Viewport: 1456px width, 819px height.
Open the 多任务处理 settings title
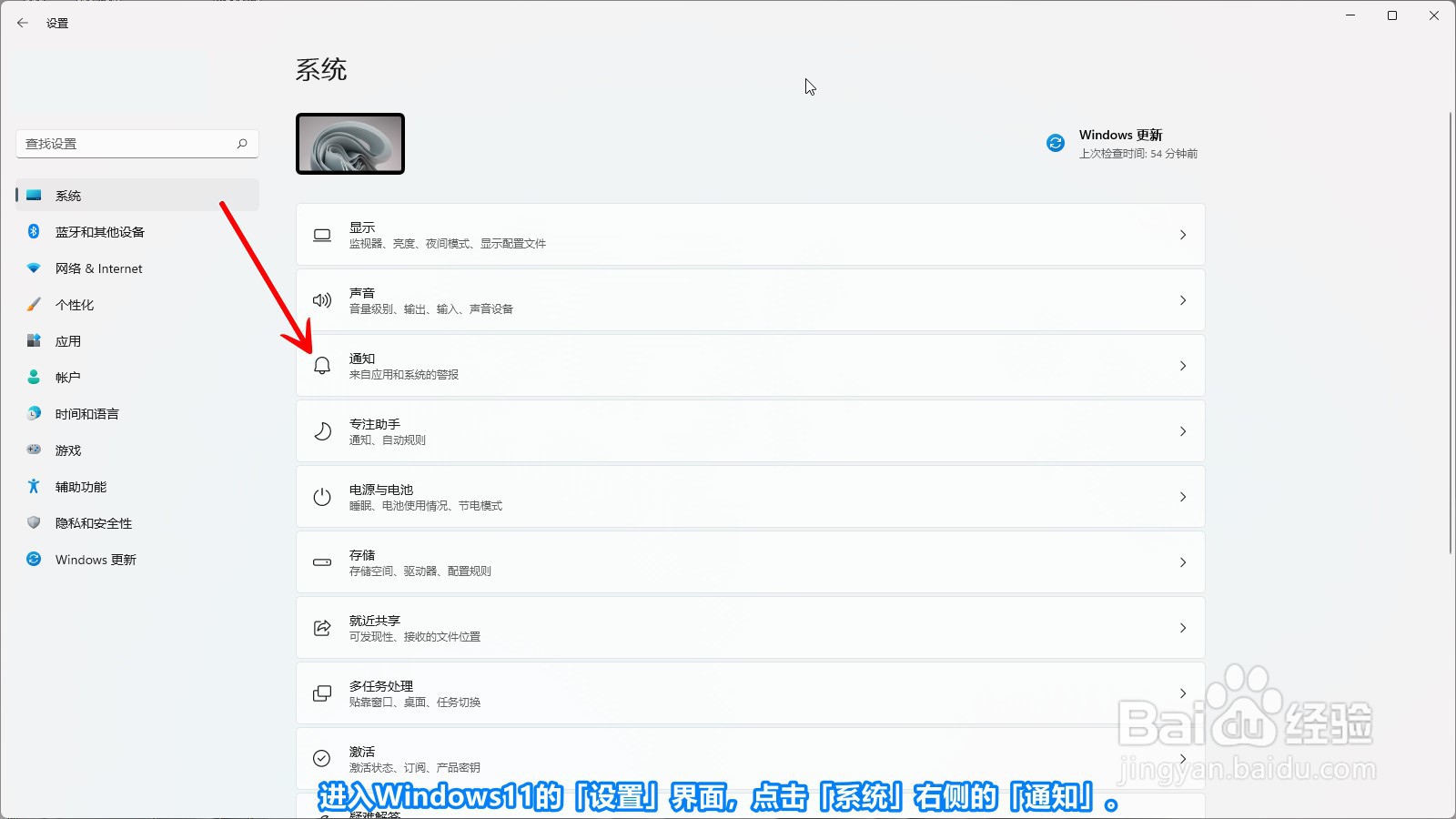point(381,686)
